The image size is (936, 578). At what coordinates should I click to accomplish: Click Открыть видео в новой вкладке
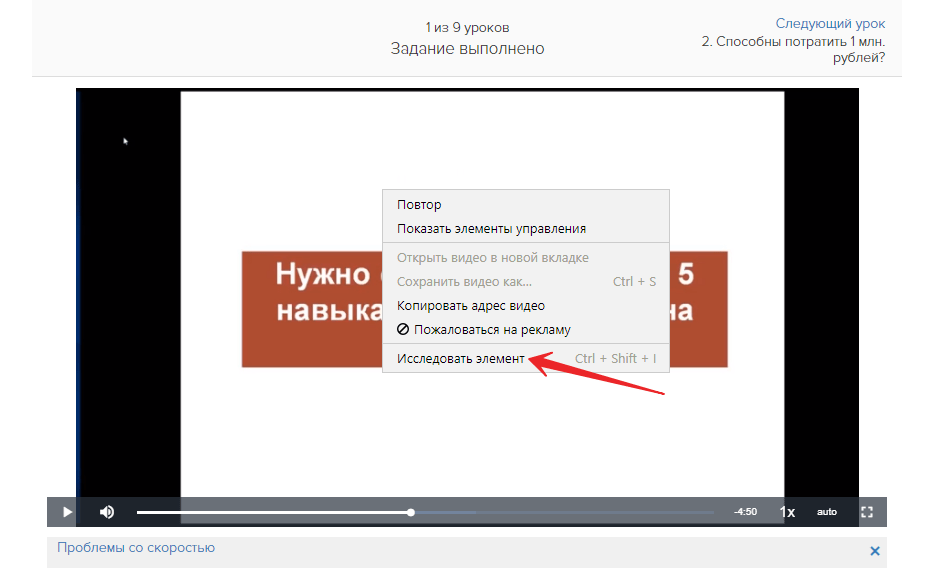[525, 257]
